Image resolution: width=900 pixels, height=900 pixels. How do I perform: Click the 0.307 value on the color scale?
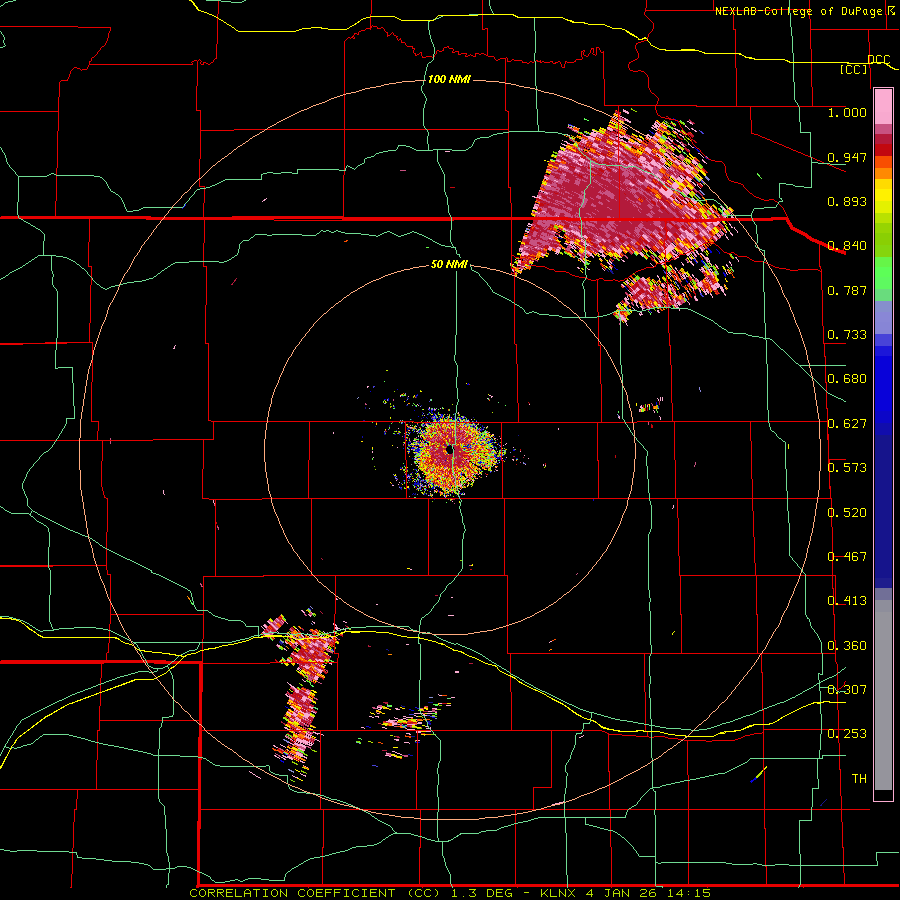[847, 689]
